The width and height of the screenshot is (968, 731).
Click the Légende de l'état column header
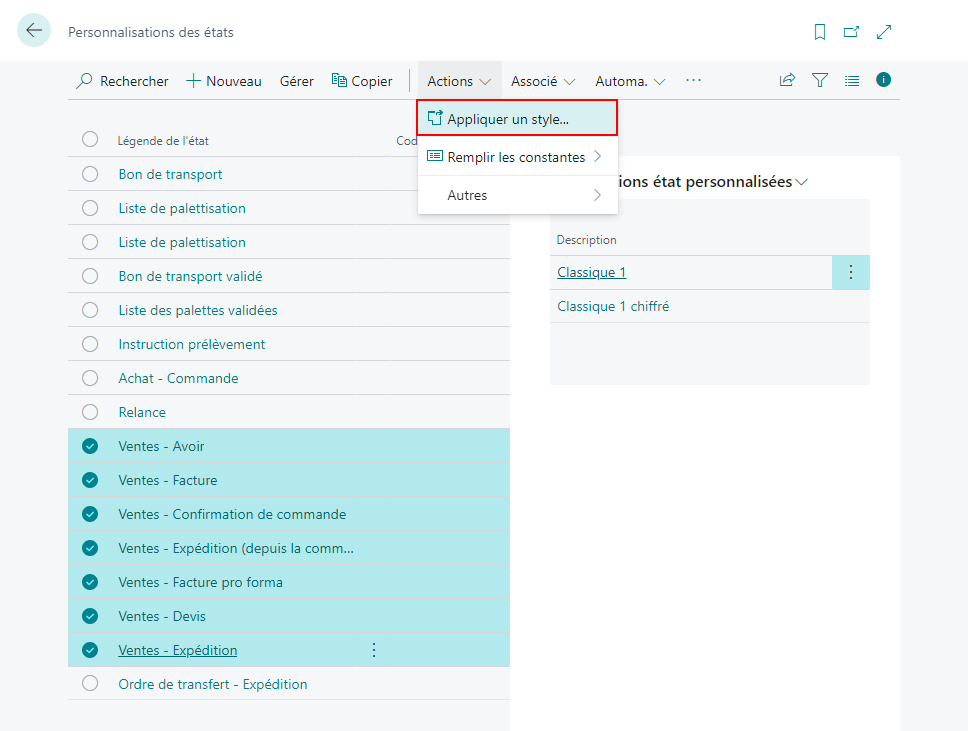coord(163,141)
